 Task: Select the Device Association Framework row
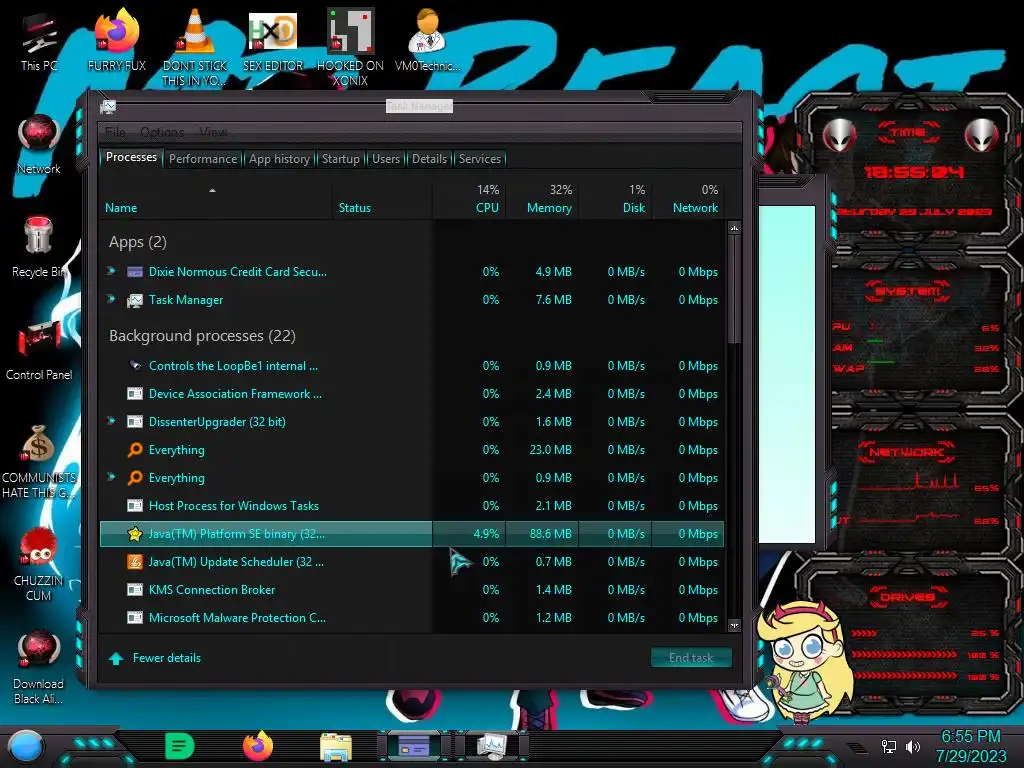[411, 394]
